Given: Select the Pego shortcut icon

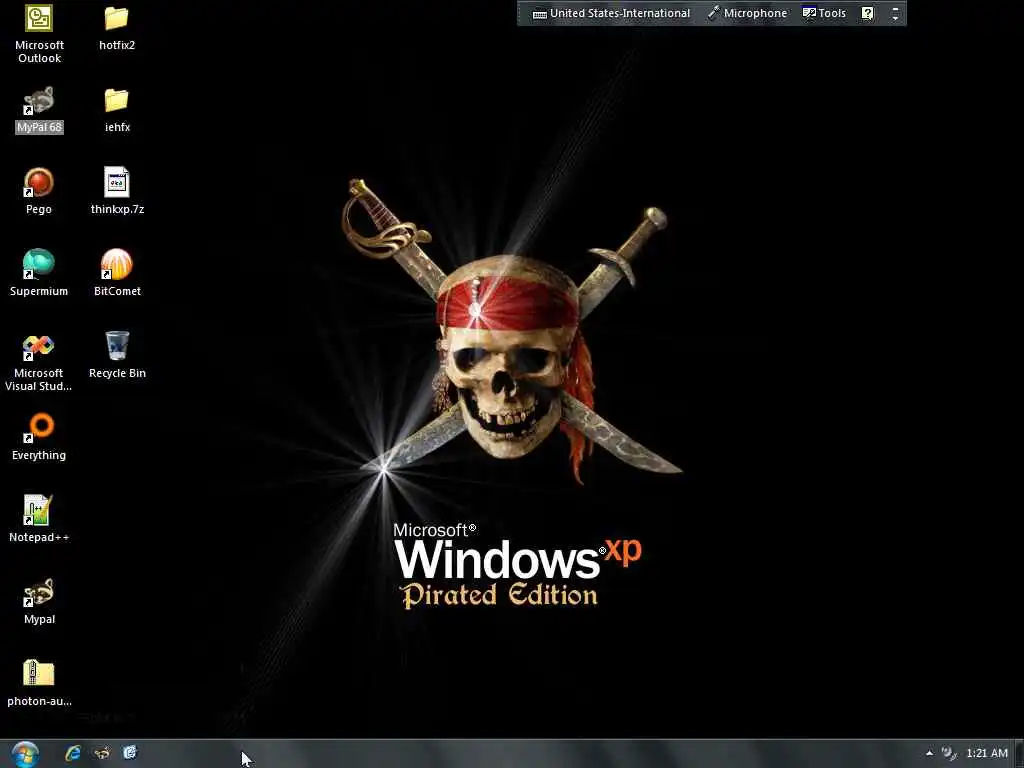Looking at the screenshot, I should point(39,191).
